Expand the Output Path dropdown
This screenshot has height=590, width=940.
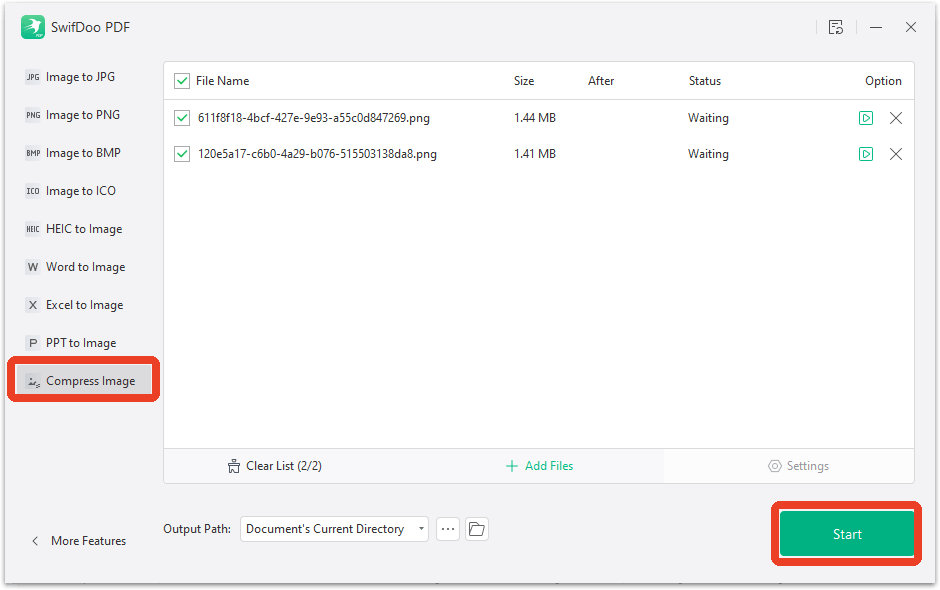pyautogui.click(x=334, y=529)
